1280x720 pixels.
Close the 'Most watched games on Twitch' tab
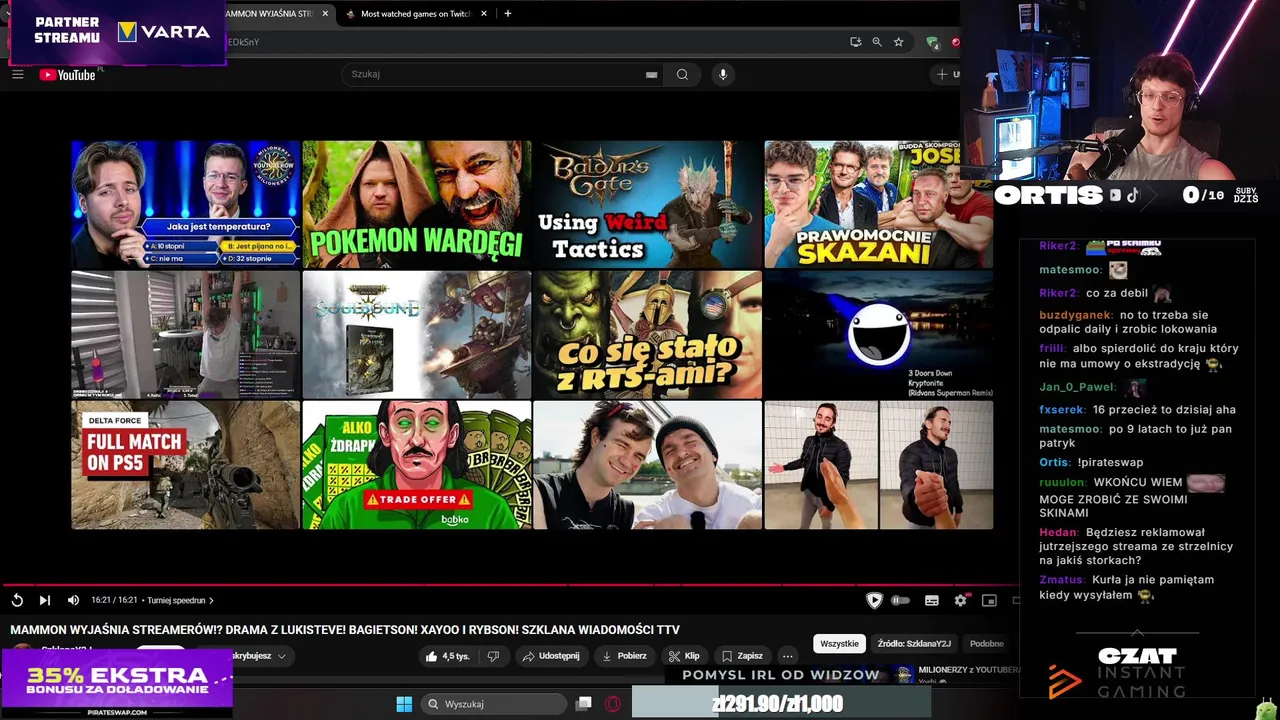(485, 14)
